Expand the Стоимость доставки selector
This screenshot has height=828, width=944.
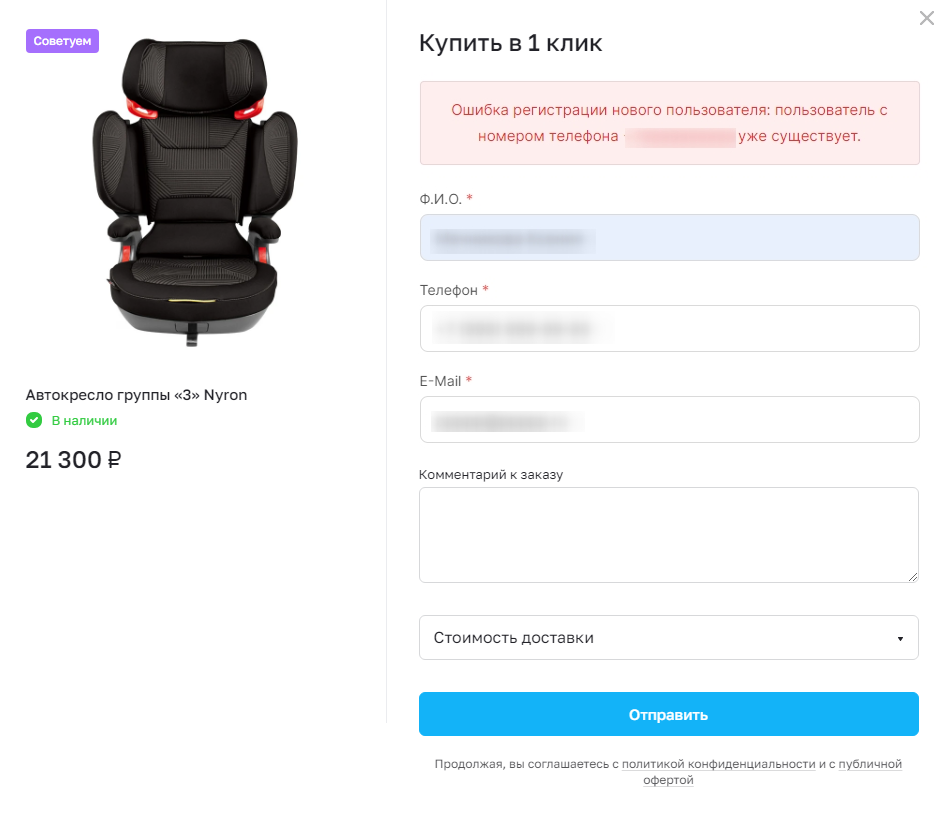(669, 638)
